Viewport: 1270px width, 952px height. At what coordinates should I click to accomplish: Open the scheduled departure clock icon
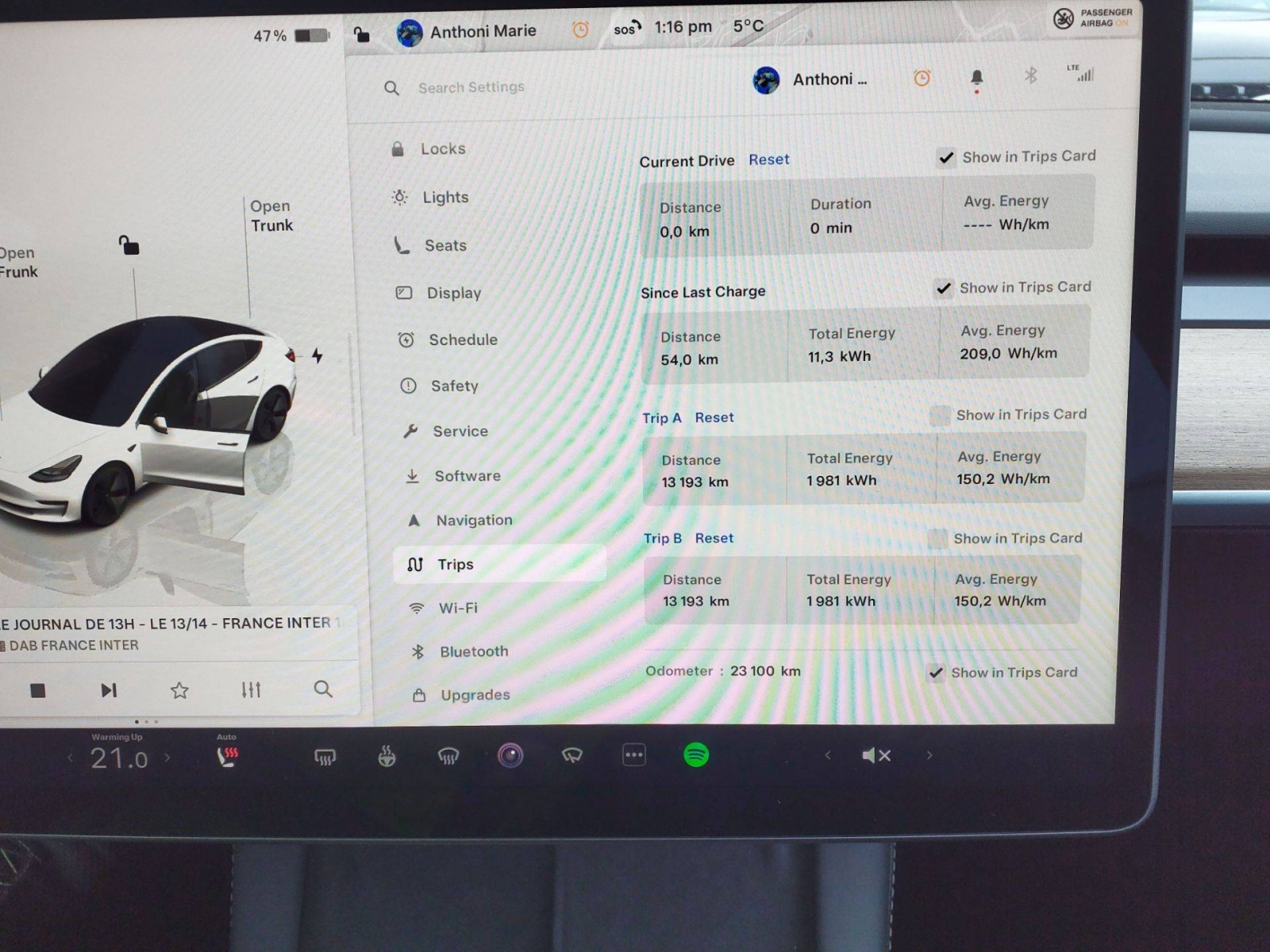point(922,78)
